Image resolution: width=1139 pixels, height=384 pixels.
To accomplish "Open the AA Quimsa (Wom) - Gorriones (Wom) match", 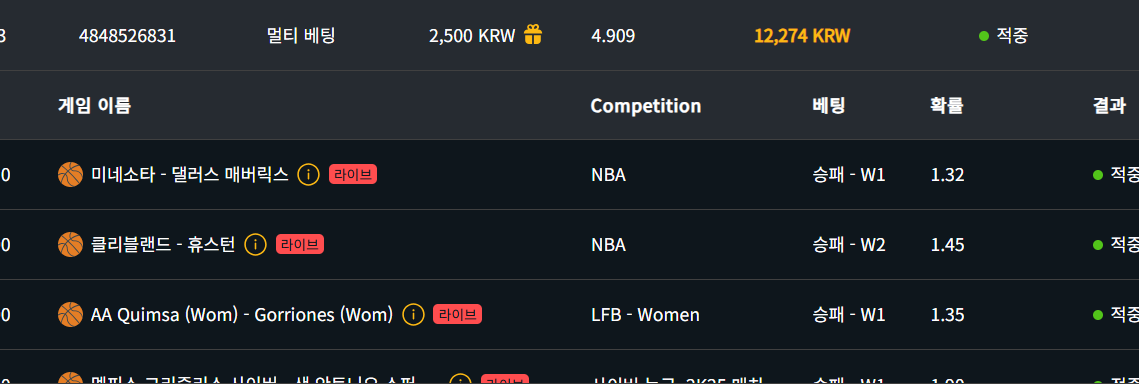I will (242, 315).
